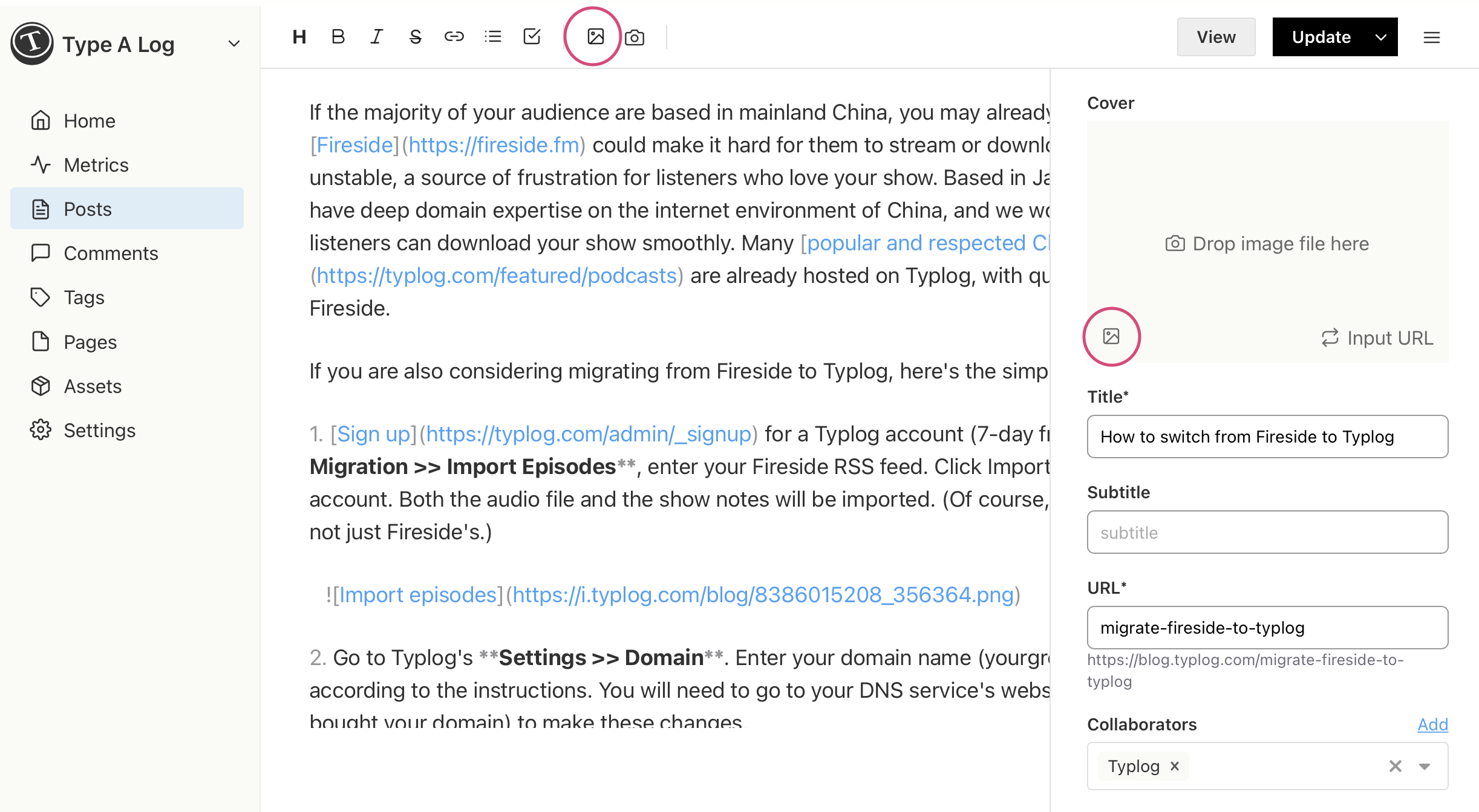Image resolution: width=1479 pixels, height=812 pixels.
Task: Click the Fireside link in the editor
Action: click(x=354, y=145)
